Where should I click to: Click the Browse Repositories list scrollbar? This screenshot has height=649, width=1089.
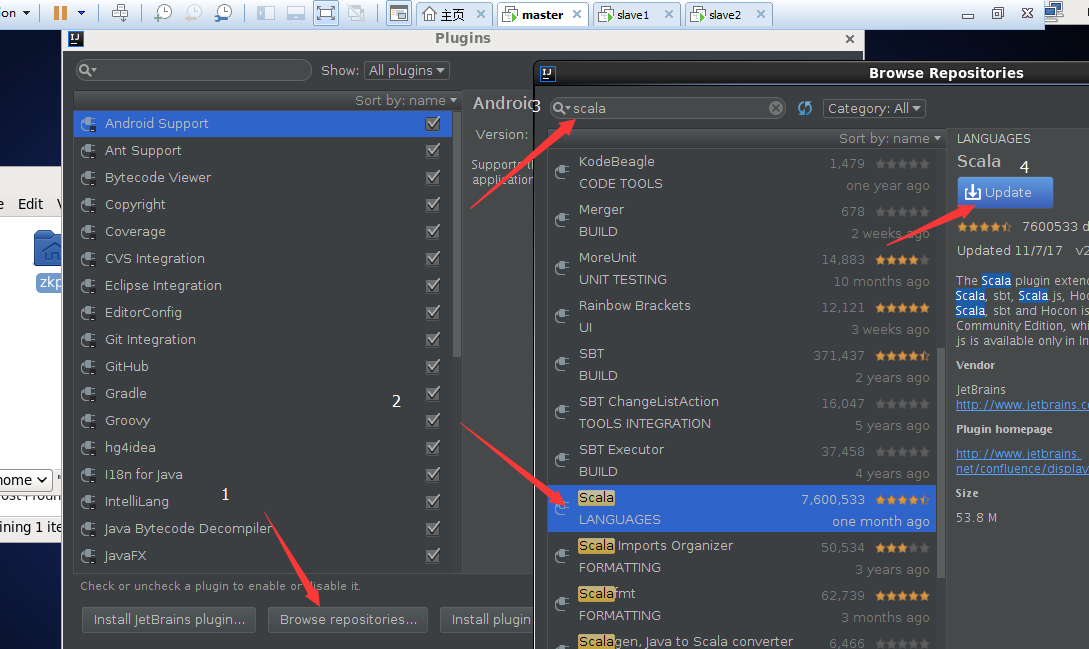[941, 462]
